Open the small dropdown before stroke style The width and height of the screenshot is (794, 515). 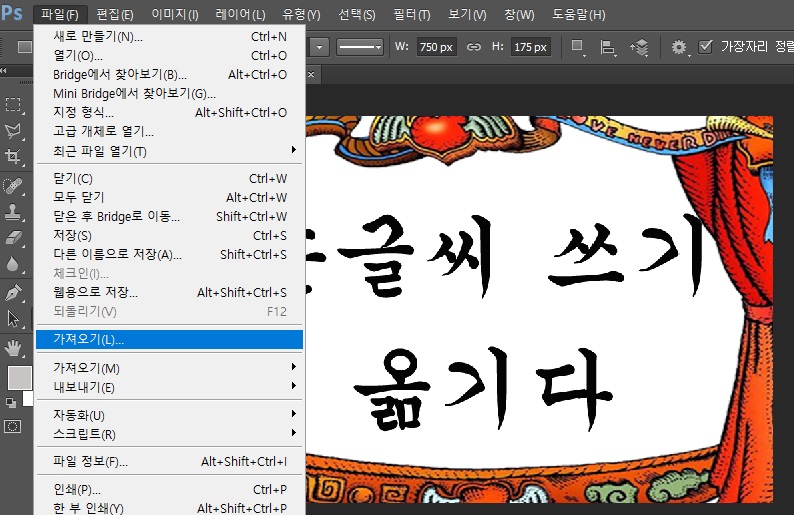(x=319, y=47)
